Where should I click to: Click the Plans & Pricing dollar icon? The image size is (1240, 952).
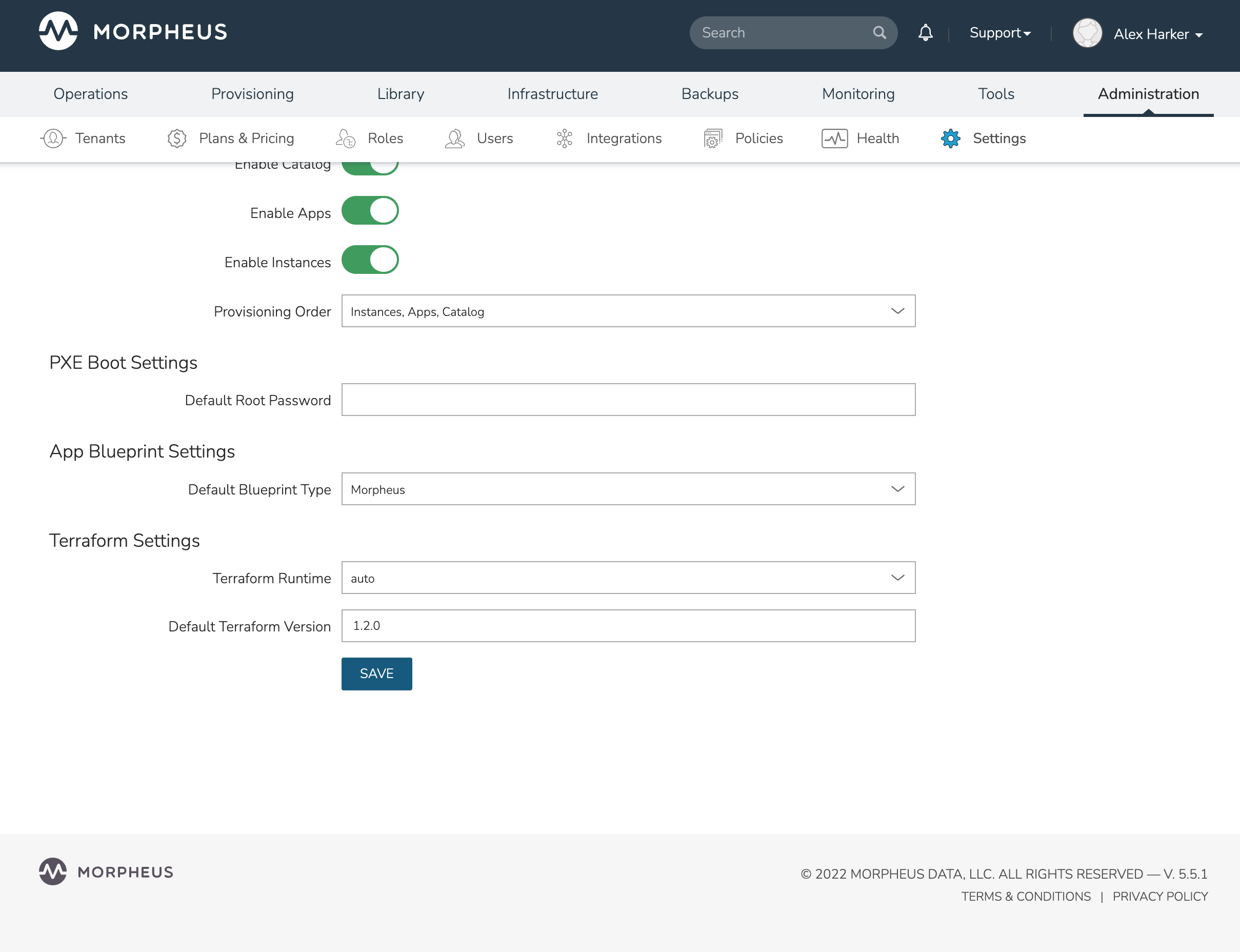point(177,138)
